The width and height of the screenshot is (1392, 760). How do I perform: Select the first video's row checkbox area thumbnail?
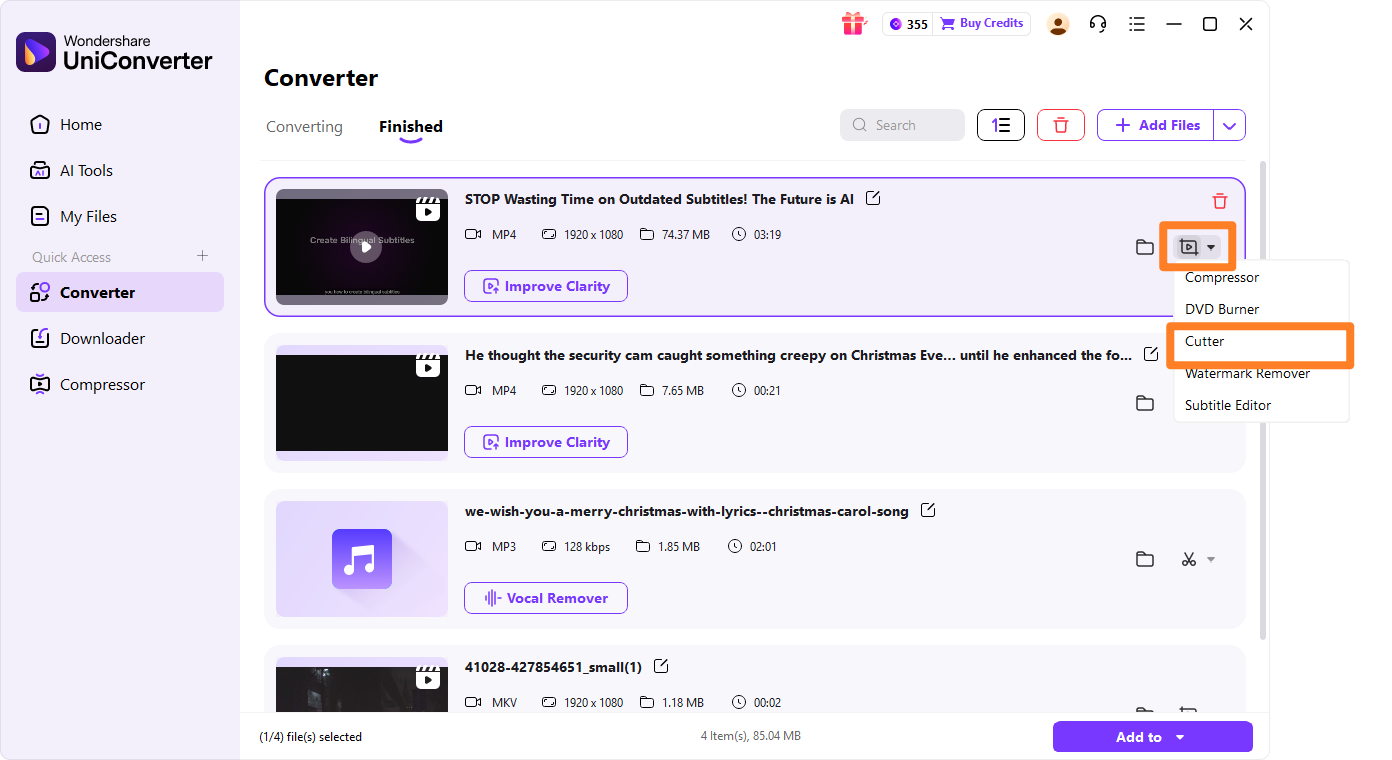click(361, 246)
